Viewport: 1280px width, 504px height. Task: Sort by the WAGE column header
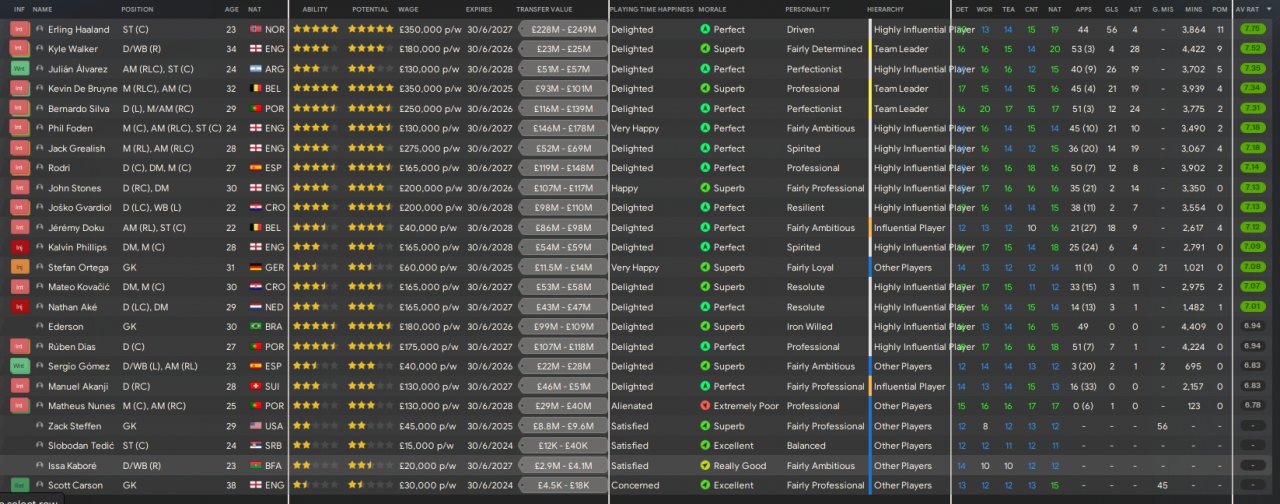(x=408, y=9)
